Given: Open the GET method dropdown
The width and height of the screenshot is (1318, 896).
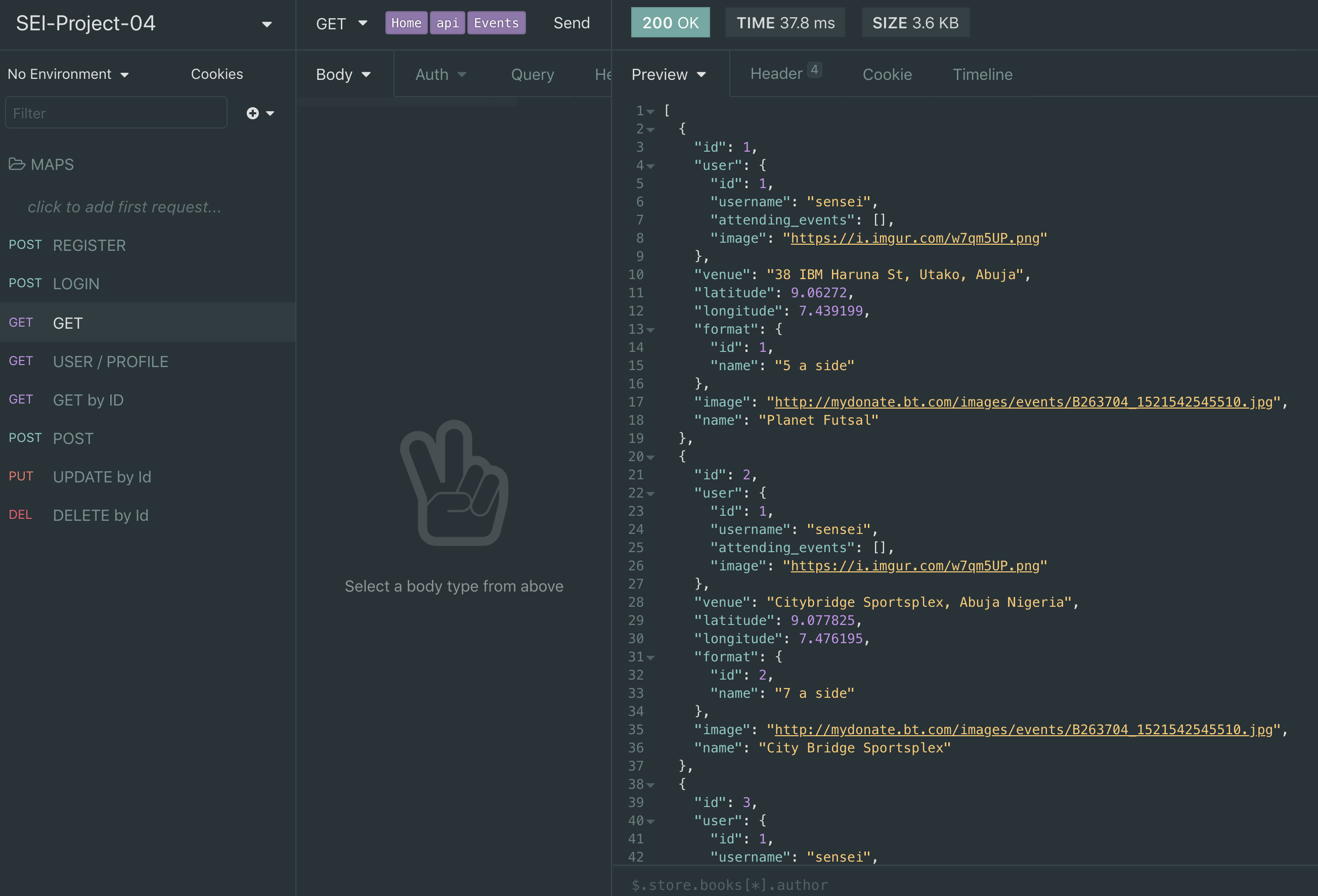Looking at the screenshot, I should tap(342, 23).
